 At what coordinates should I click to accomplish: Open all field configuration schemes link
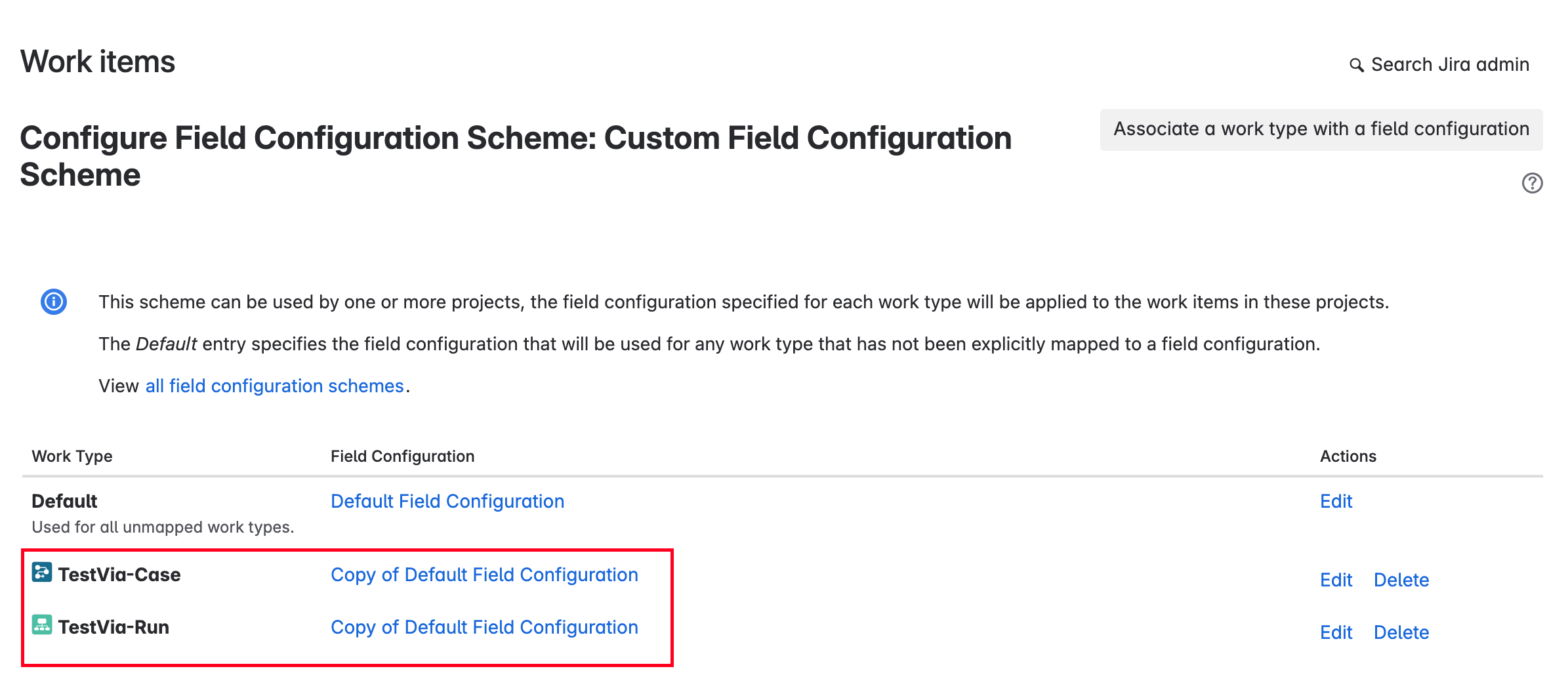[274, 386]
